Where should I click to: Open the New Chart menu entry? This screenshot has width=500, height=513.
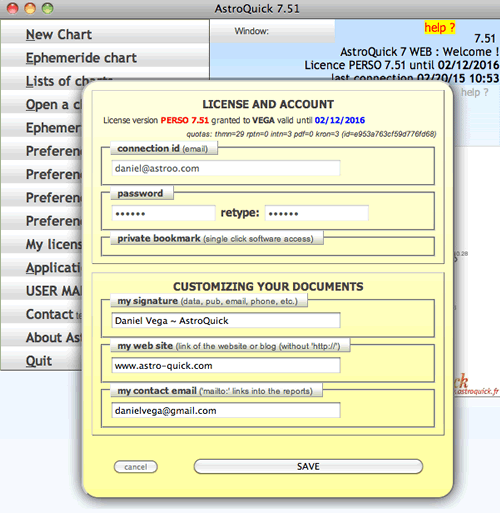click(105, 35)
